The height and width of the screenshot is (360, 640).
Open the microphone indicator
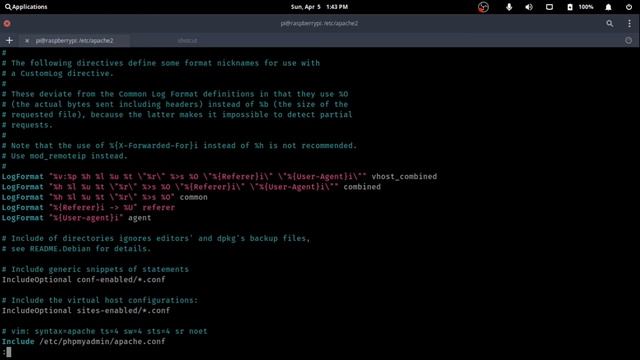pyautogui.click(x=509, y=7)
